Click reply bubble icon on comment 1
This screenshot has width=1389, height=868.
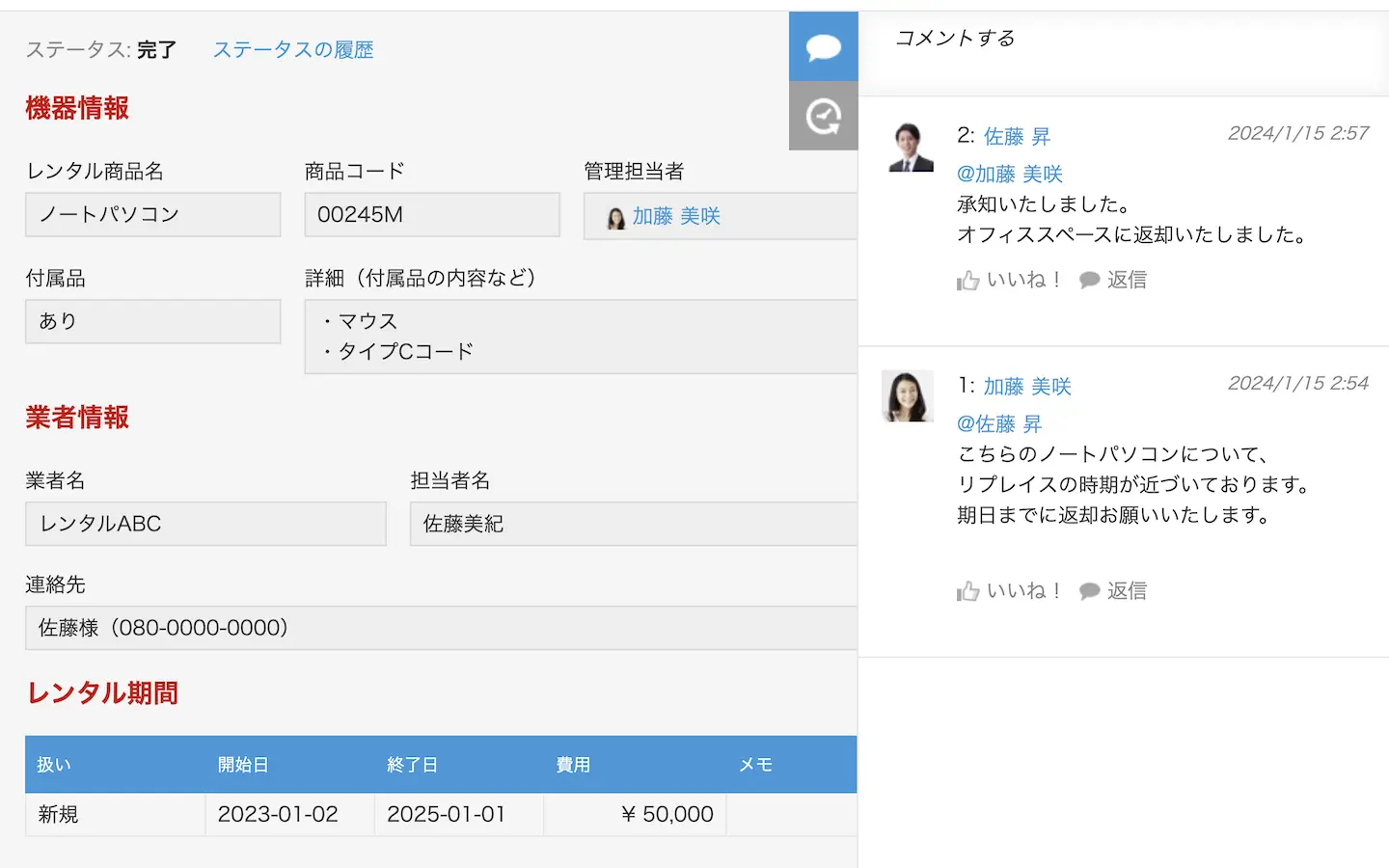tap(1090, 591)
